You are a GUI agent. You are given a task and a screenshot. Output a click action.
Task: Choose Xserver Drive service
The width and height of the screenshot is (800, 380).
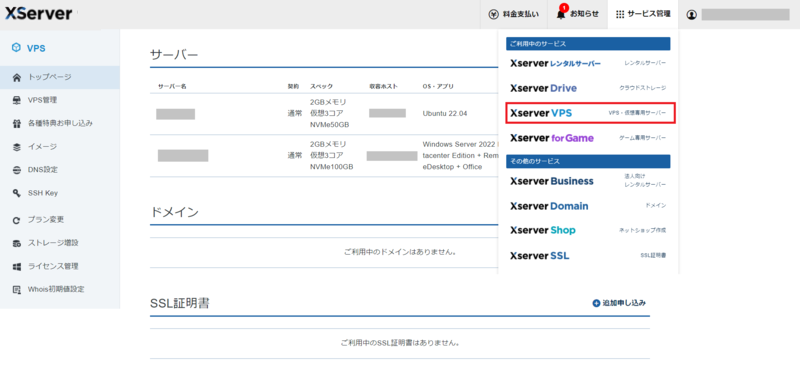click(588, 88)
